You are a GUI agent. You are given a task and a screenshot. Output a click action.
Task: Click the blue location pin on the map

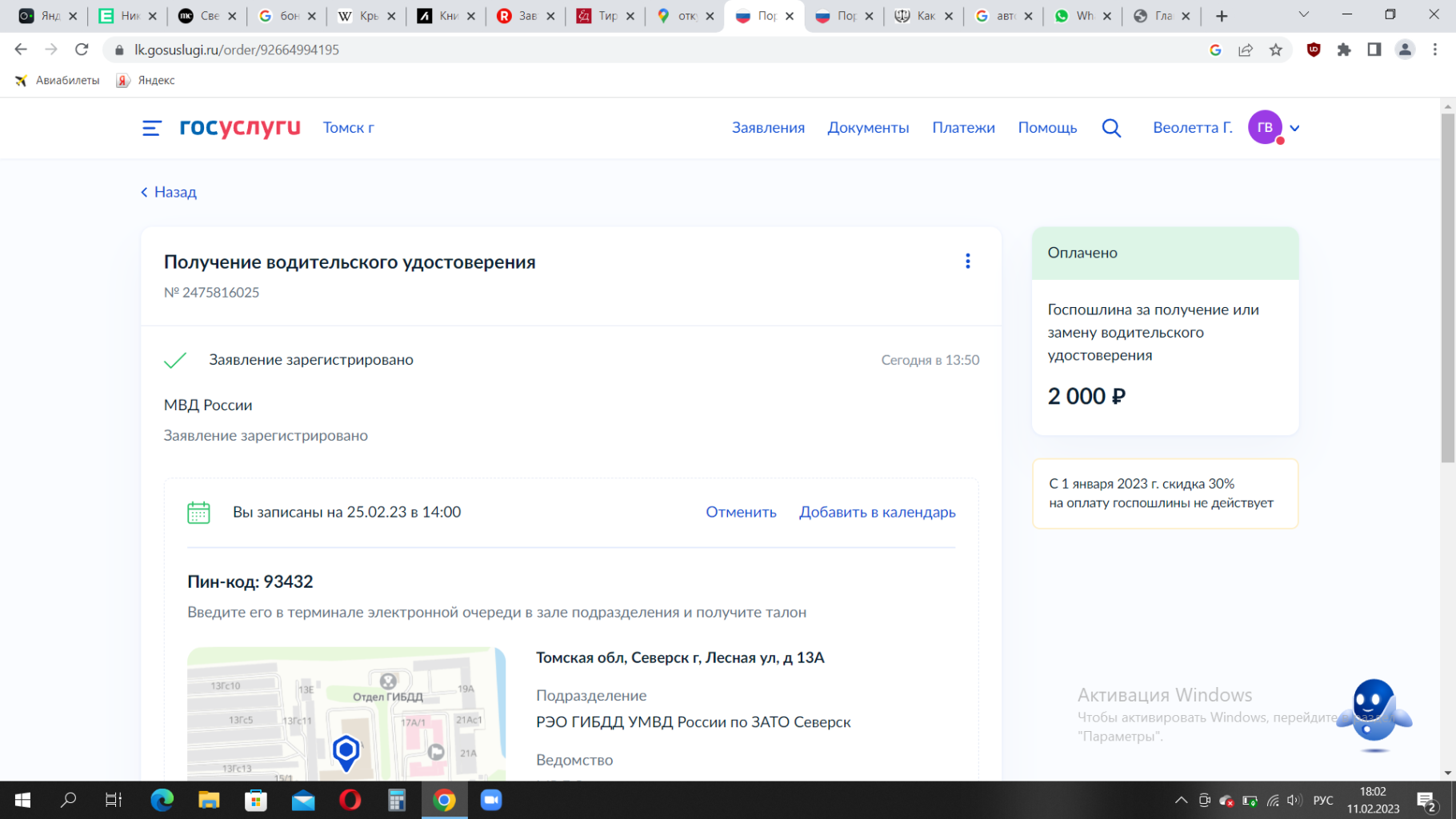click(346, 752)
